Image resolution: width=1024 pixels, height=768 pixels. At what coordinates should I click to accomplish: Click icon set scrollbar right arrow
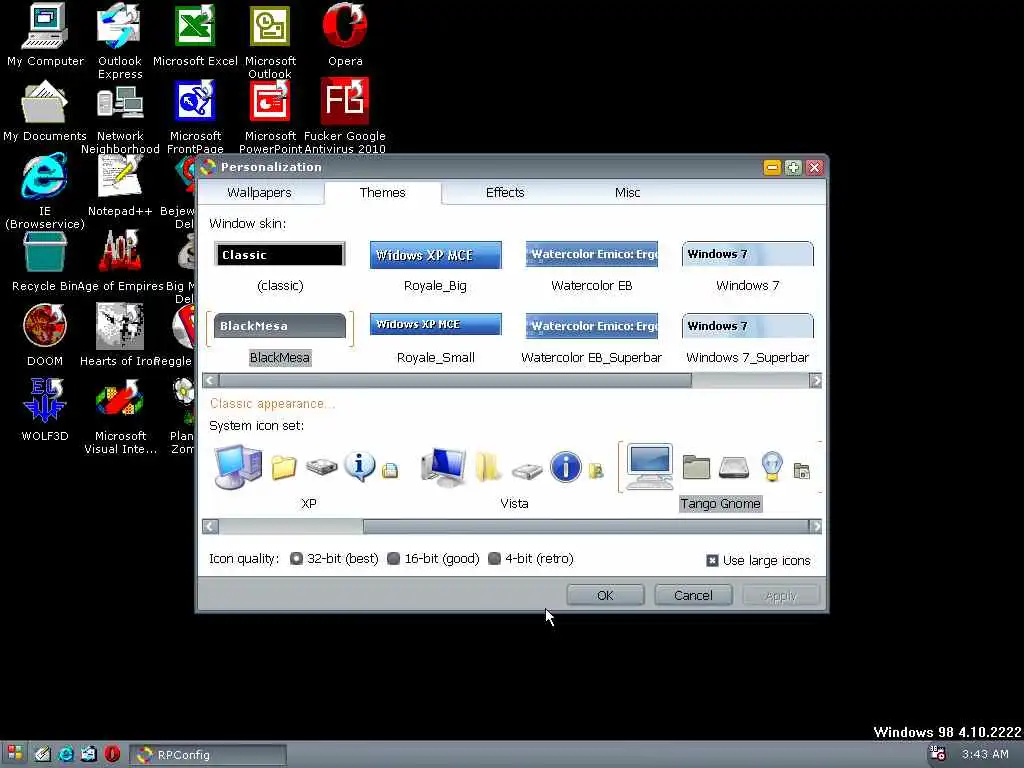(815, 526)
